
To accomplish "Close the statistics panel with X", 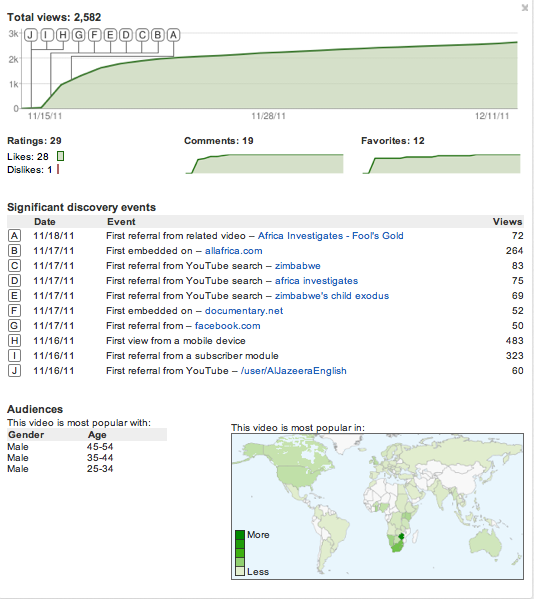I will click(x=525, y=8).
